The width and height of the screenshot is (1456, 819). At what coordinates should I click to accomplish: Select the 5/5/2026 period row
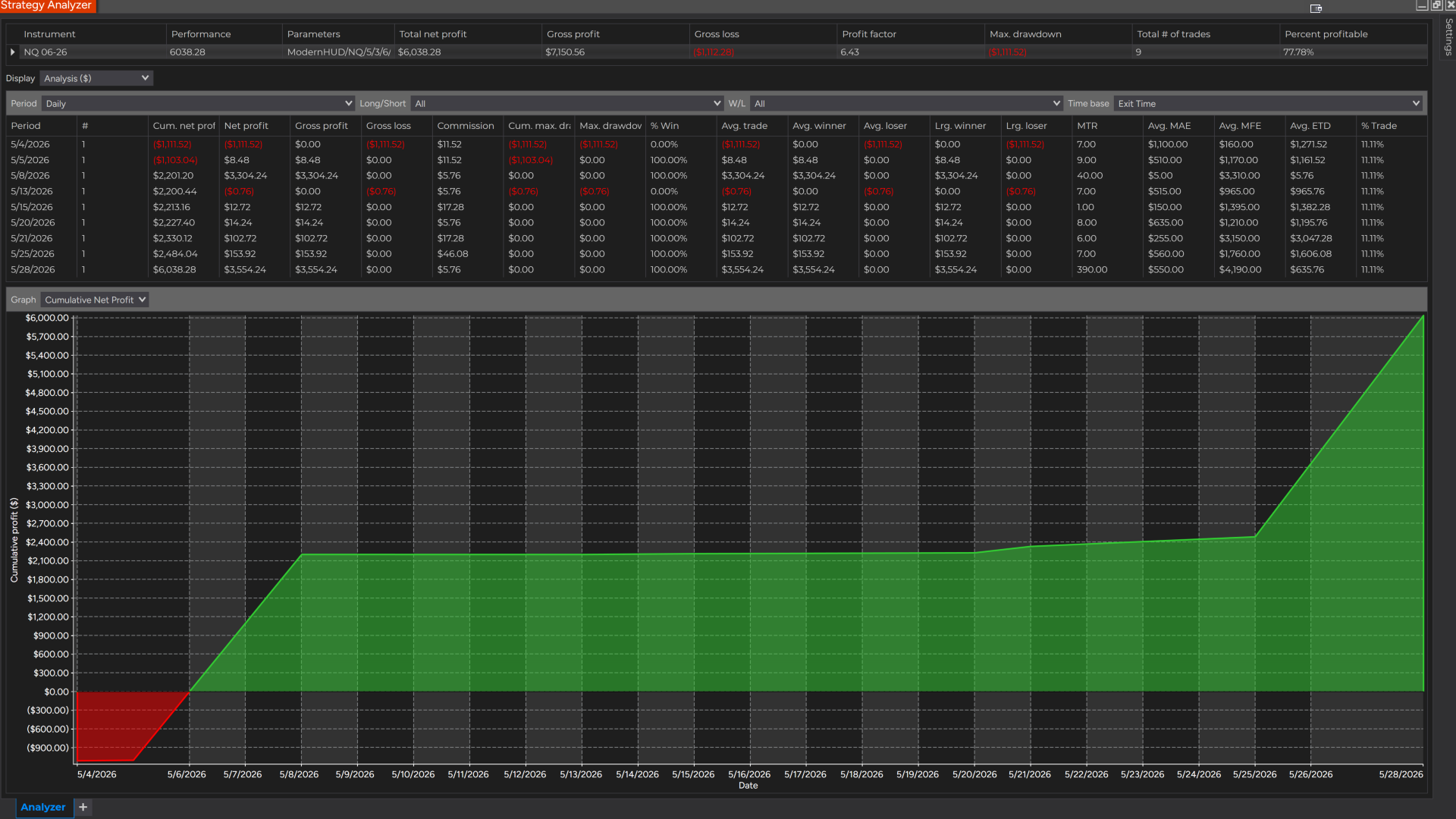pos(717,160)
